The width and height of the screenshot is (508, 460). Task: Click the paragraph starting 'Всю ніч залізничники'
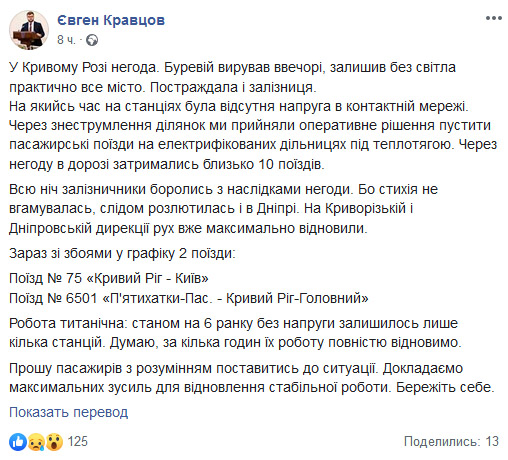tap(223, 209)
